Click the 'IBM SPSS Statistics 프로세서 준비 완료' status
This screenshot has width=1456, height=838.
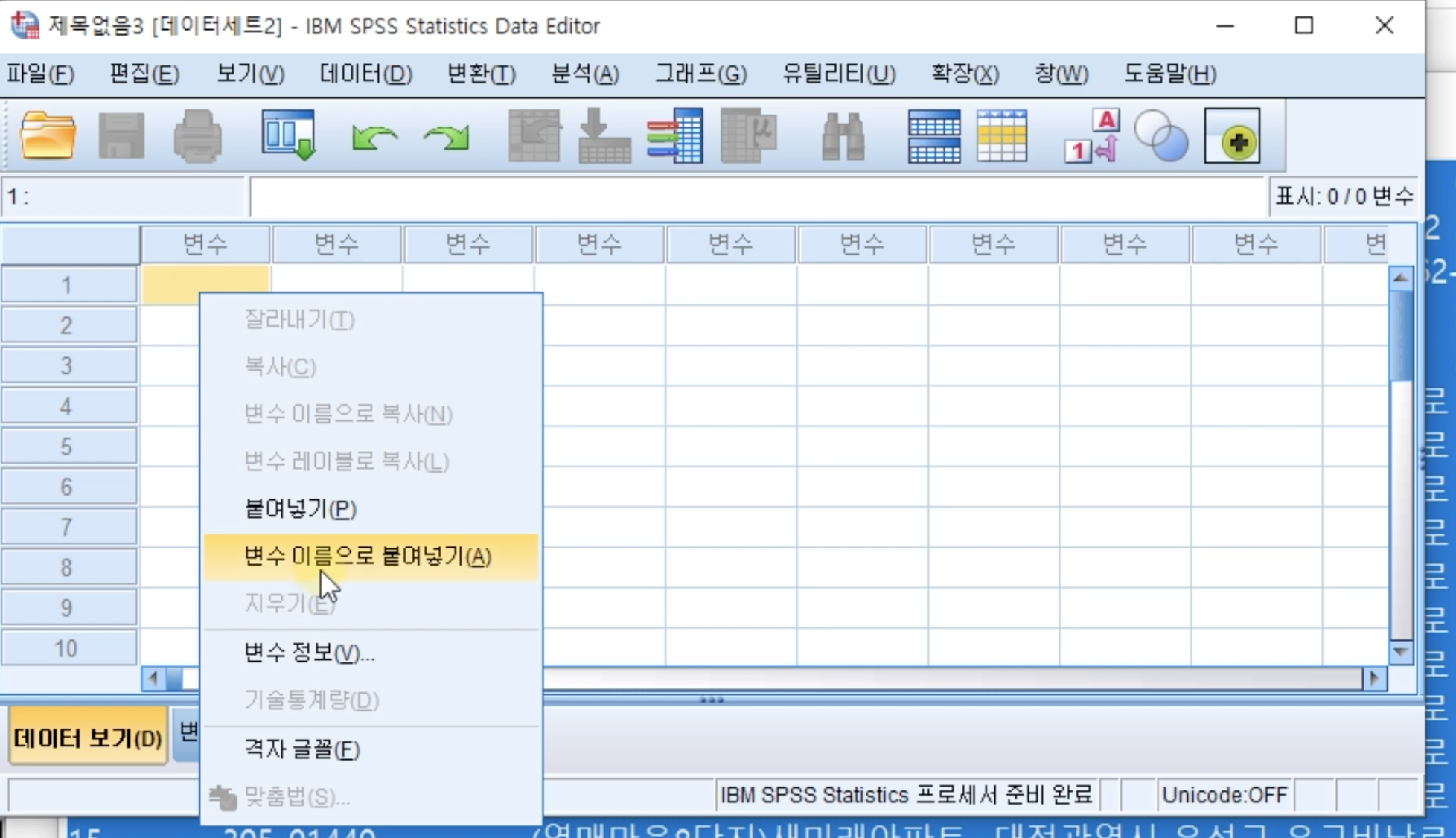906,795
